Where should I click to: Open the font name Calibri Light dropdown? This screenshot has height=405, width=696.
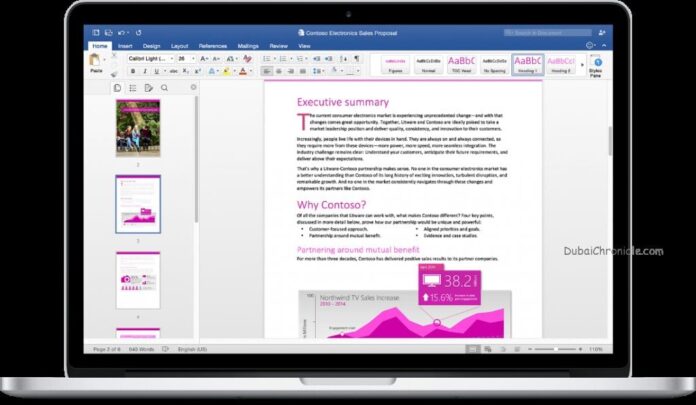172,59
